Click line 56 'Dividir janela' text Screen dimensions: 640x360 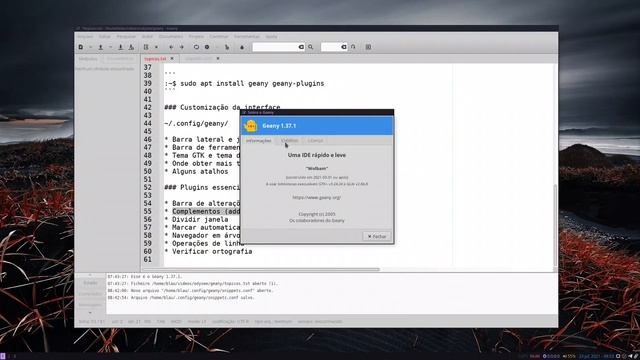tap(200, 220)
